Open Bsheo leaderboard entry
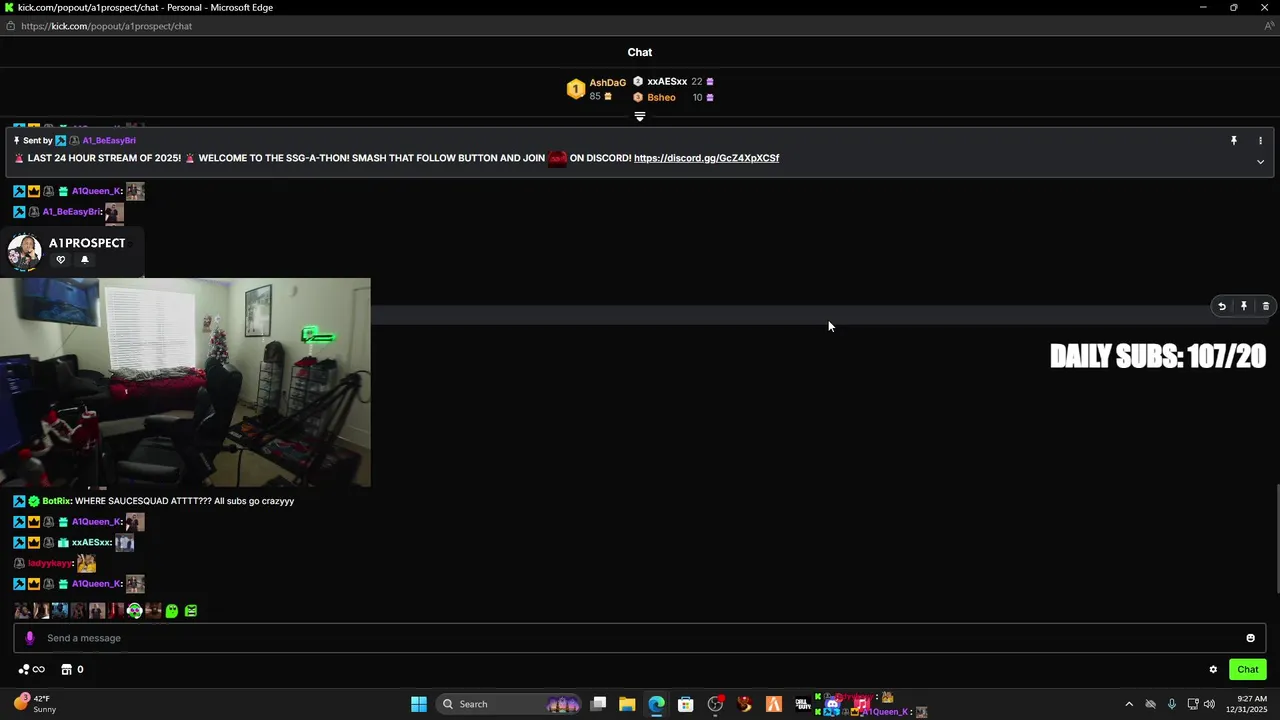This screenshot has height=720, width=1280. pyautogui.click(x=673, y=98)
